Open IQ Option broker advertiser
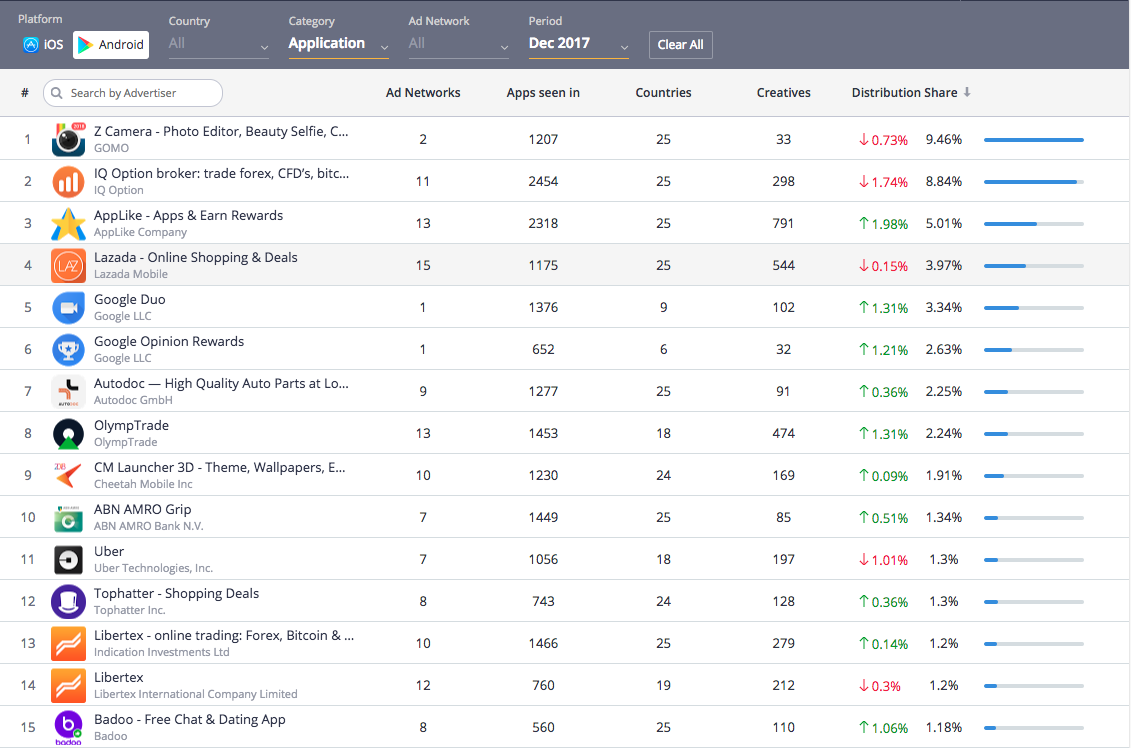The image size is (1131, 748). click(x=221, y=173)
